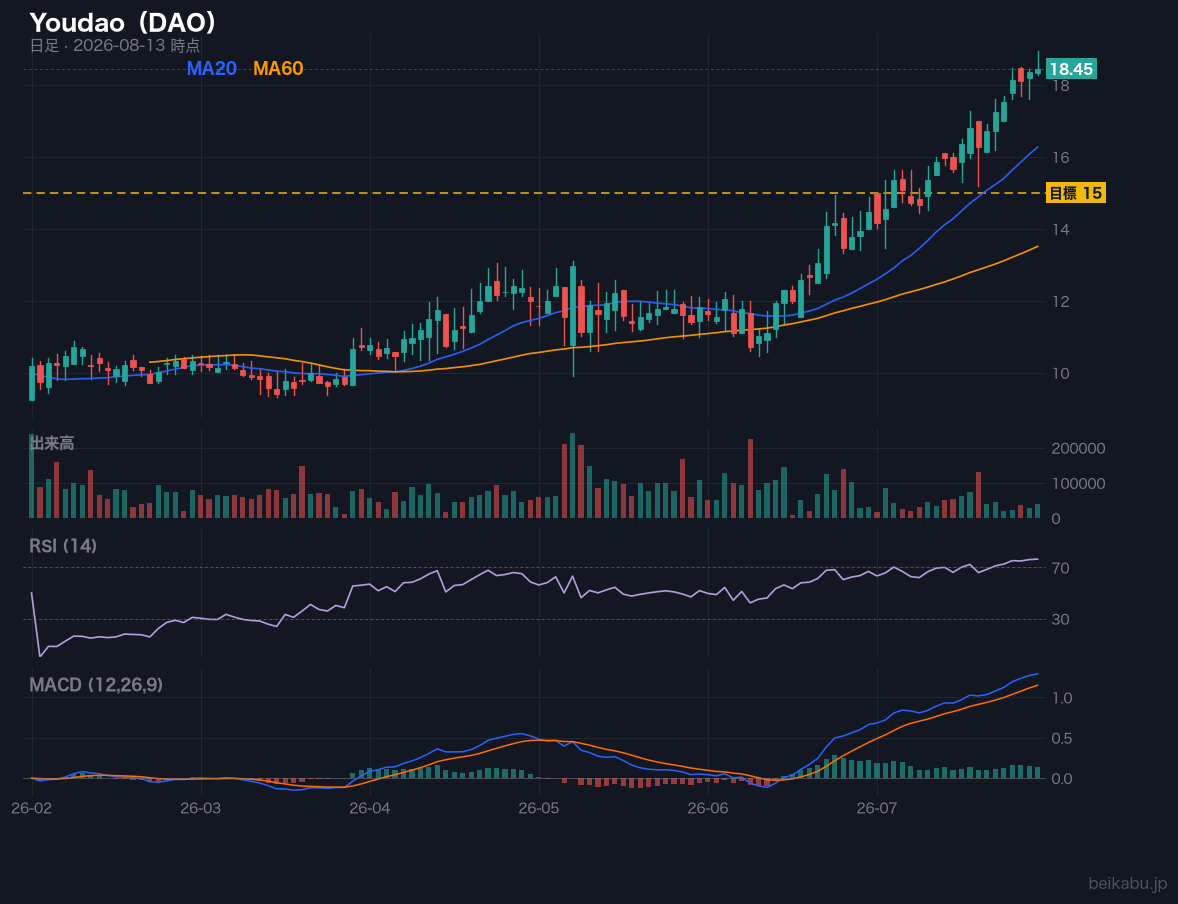Click the MACD axis value 0.5
1178x904 pixels.
click(1062, 739)
